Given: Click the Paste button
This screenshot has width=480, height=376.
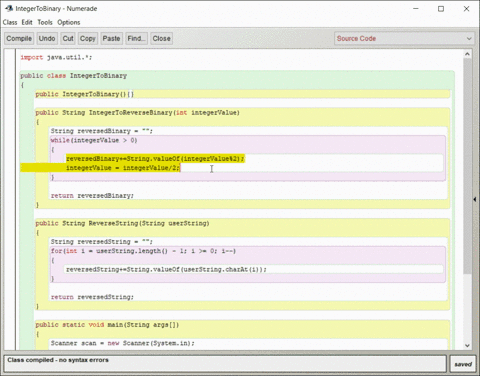Looking at the screenshot, I should [x=111, y=38].
